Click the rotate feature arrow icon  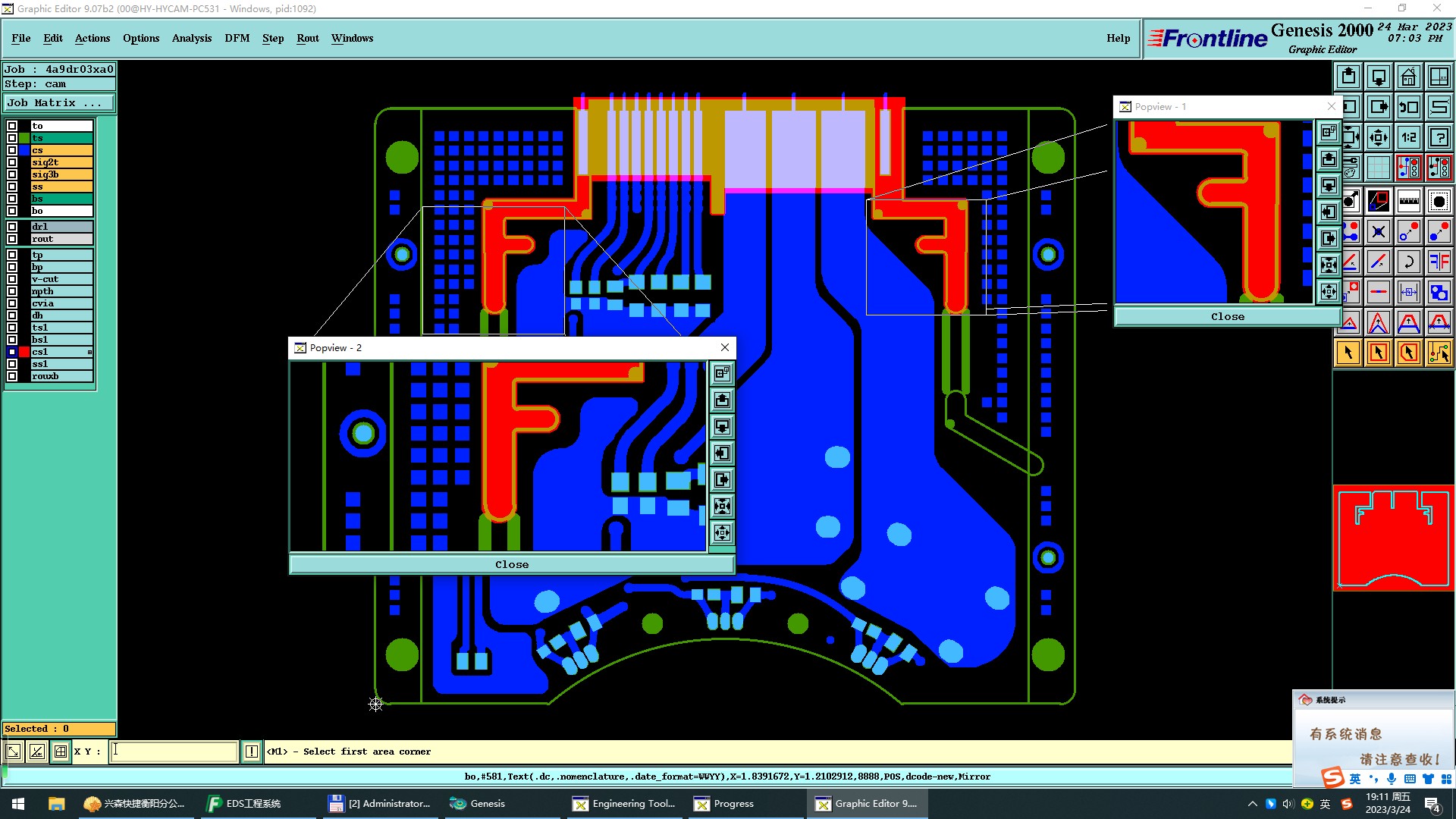[1408, 262]
